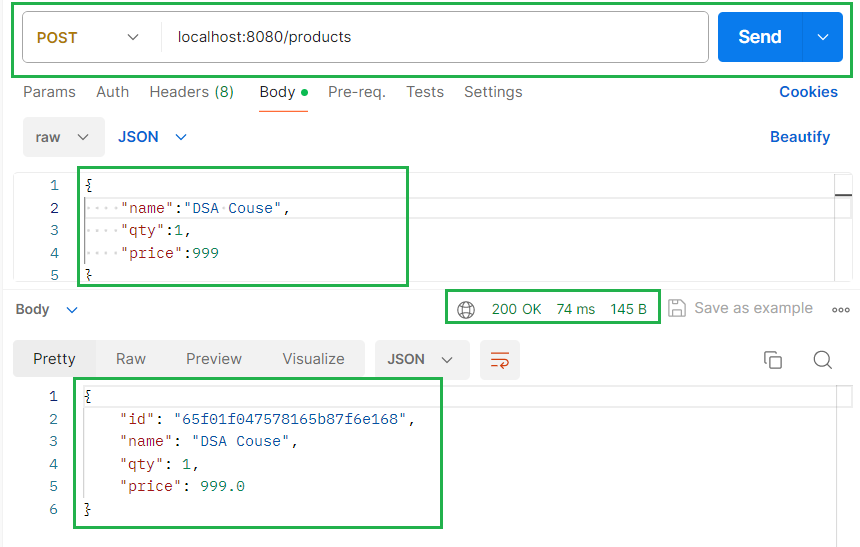Open the POST method dropdown
The width and height of the screenshot is (860, 547).
click(88, 38)
